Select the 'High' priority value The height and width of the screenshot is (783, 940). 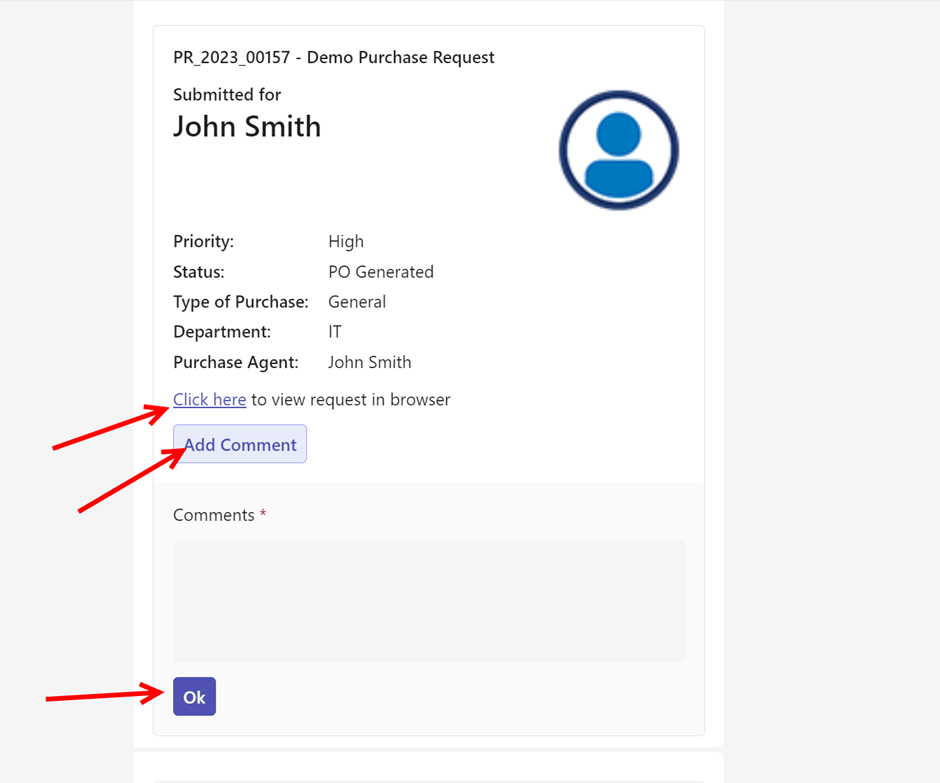click(x=346, y=242)
